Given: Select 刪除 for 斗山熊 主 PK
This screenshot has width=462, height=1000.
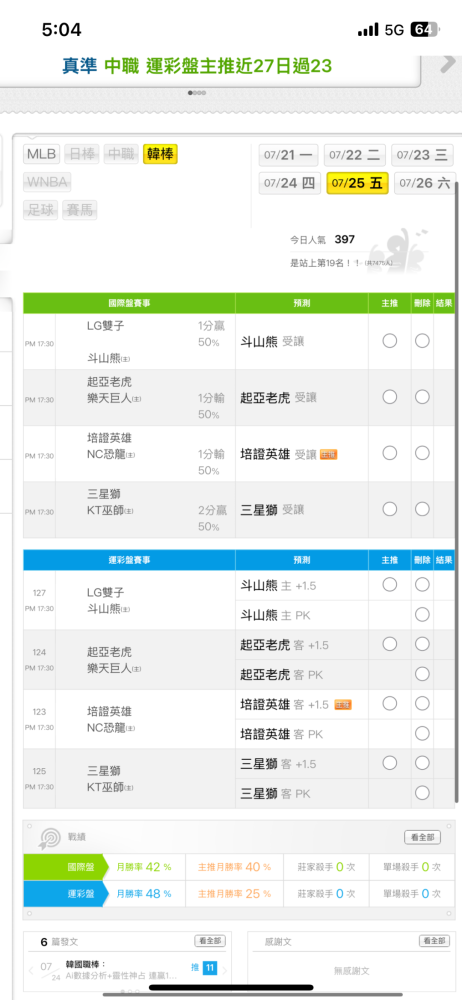Looking at the screenshot, I should pyautogui.click(x=422, y=615).
